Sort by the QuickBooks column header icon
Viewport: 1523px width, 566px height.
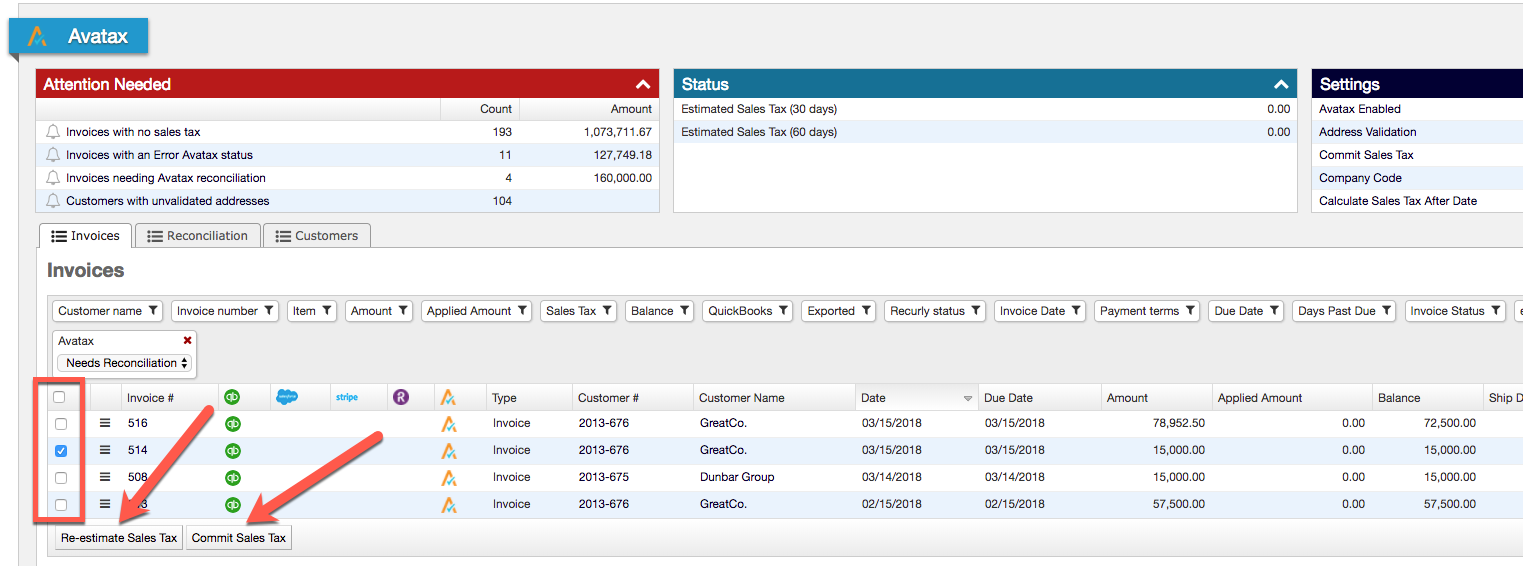[233, 397]
